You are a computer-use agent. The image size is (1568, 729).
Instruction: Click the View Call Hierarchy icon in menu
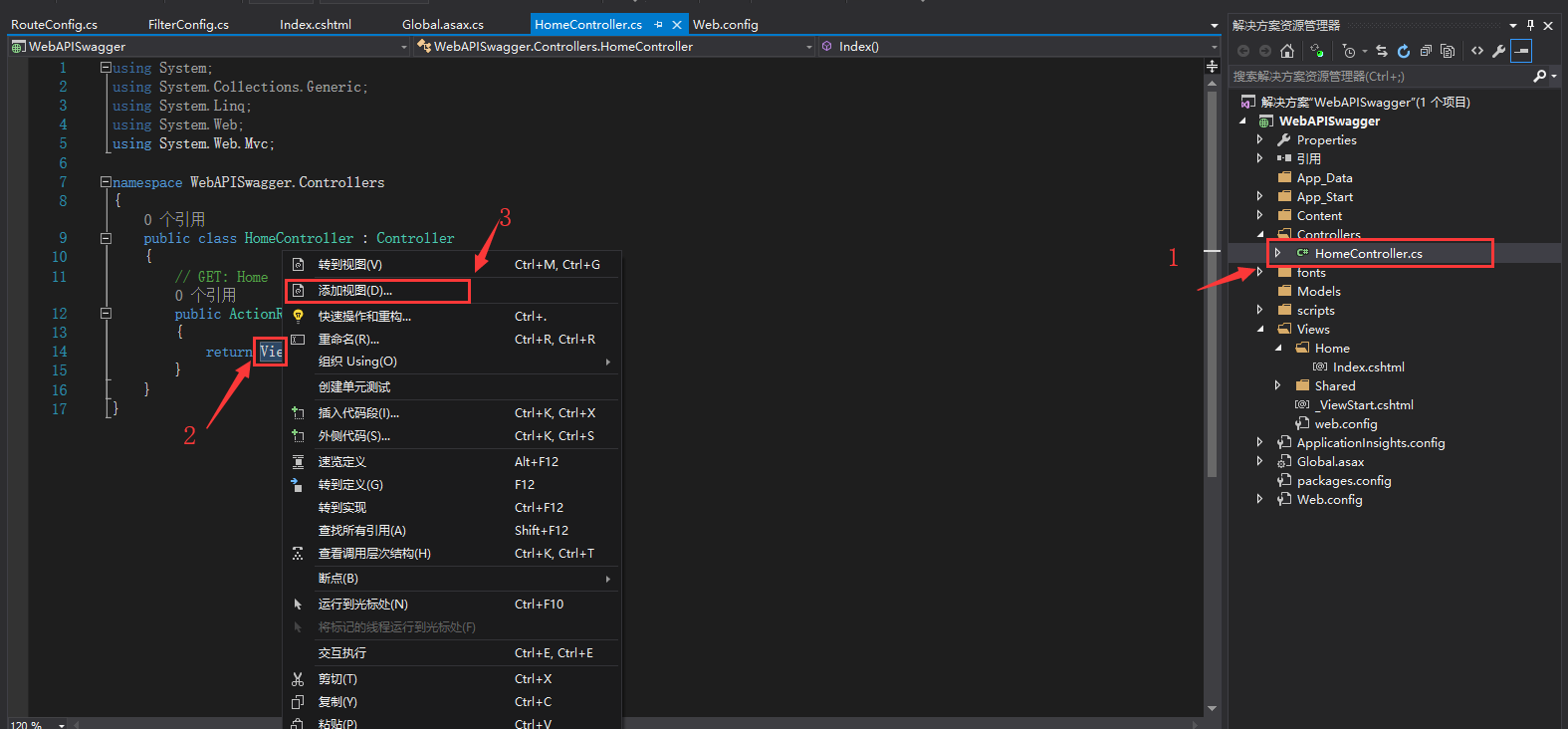[298, 554]
